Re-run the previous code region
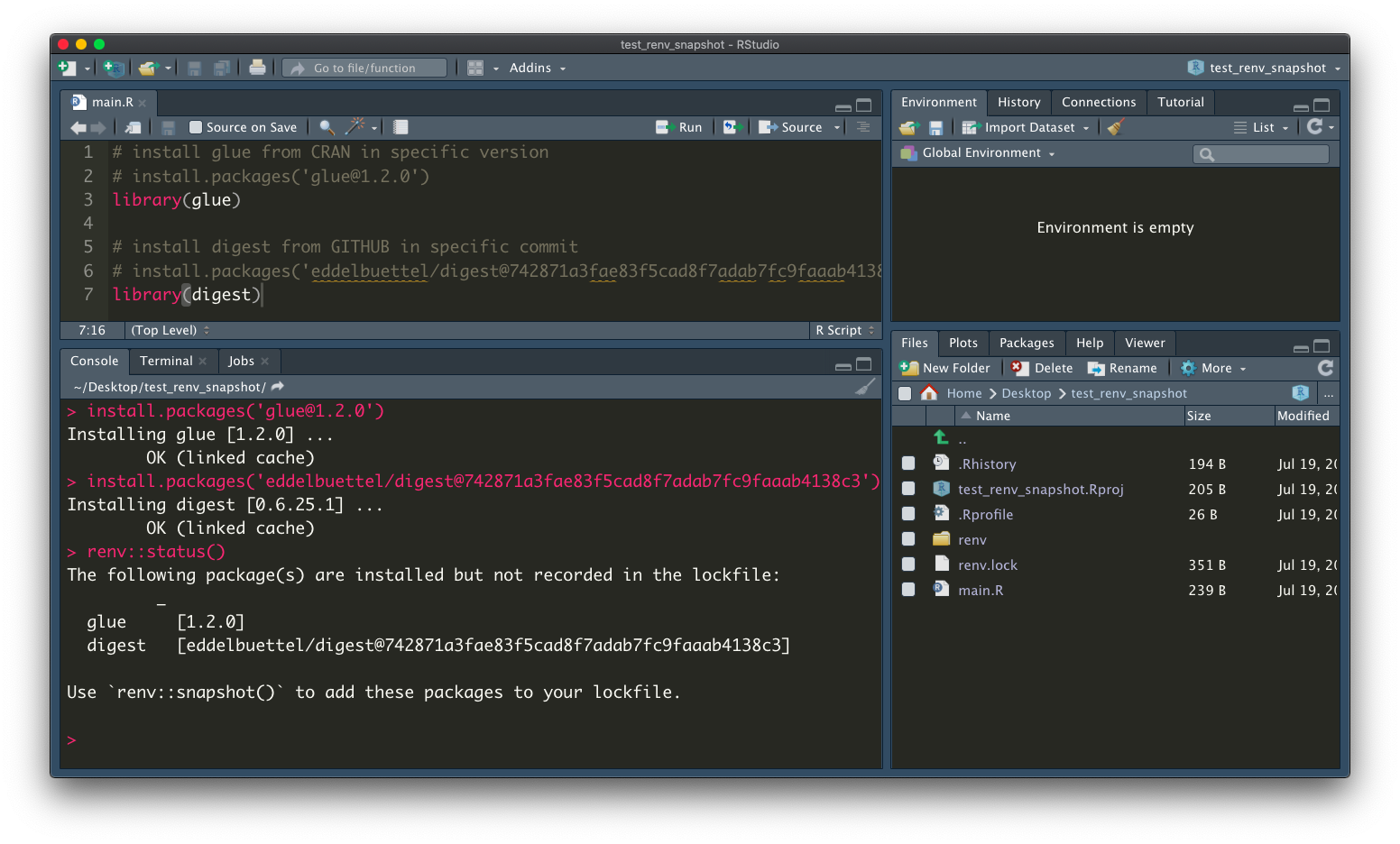 coord(732,127)
